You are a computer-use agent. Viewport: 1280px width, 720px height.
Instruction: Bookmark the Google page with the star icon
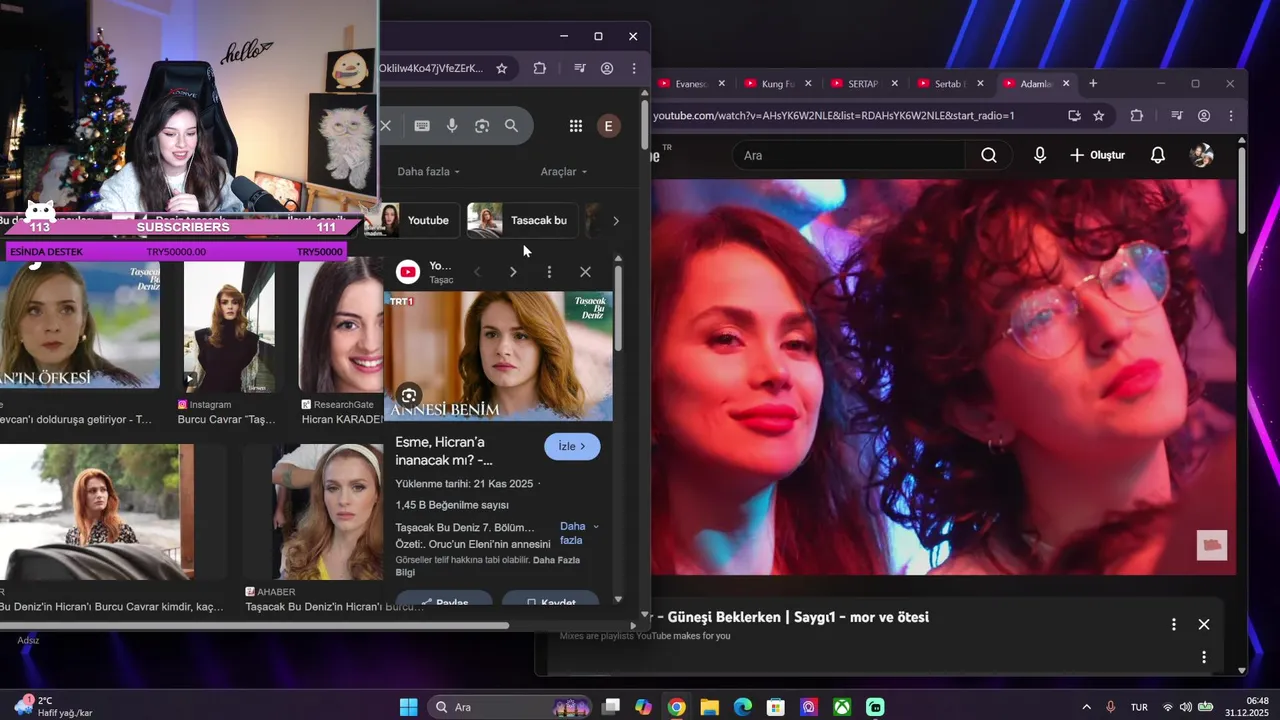point(502,68)
